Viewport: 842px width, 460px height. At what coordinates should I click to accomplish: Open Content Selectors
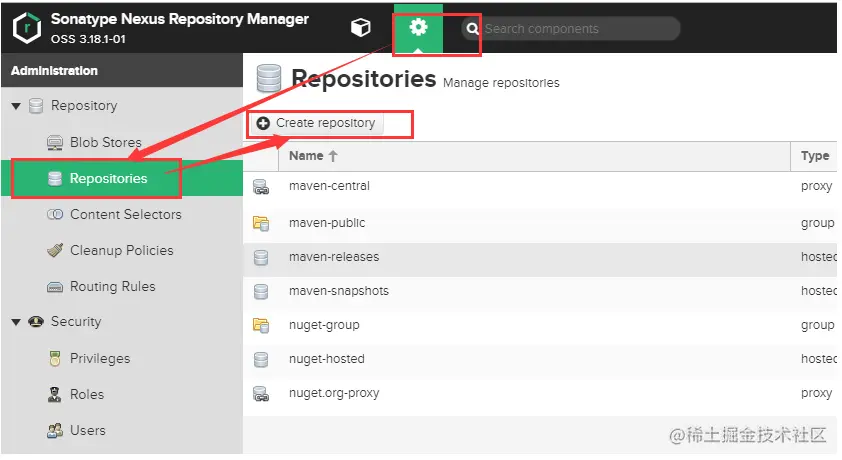[x=126, y=214]
